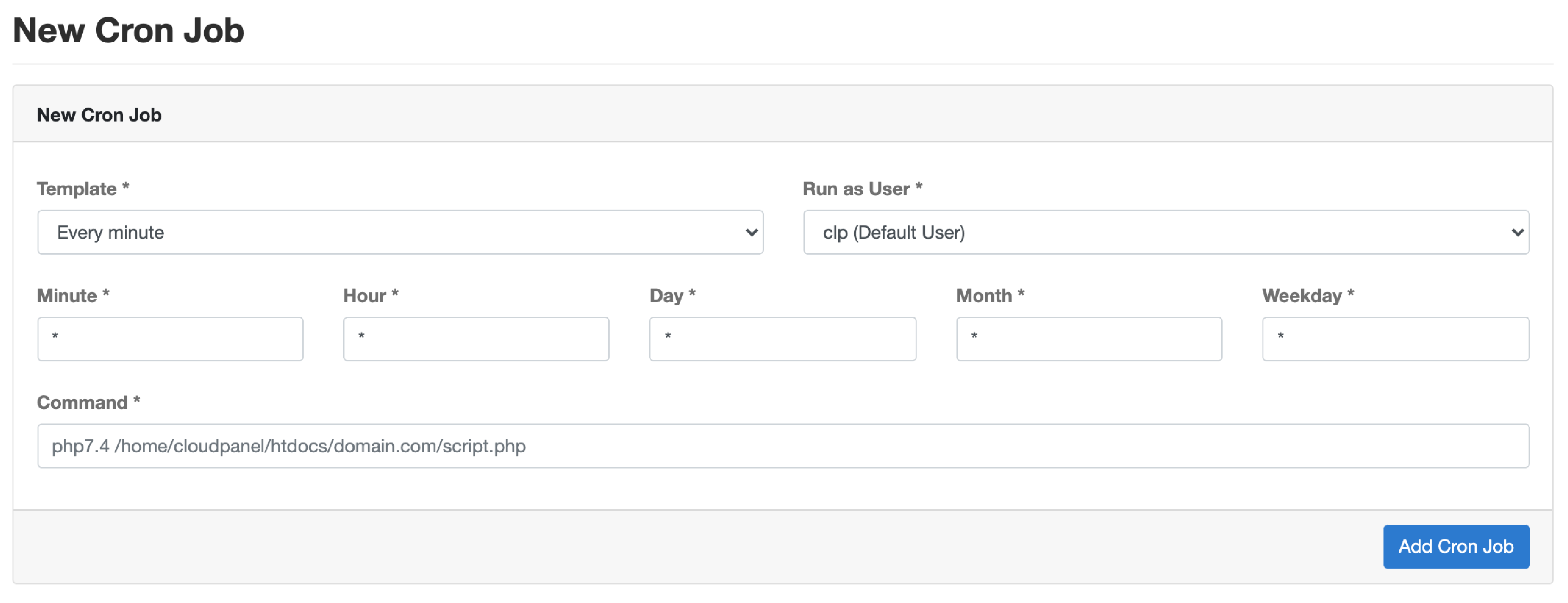Image resolution: width=1568 pixels, height=603 pixels.
Task: Click the Month input field
Action: point(1089,339)
